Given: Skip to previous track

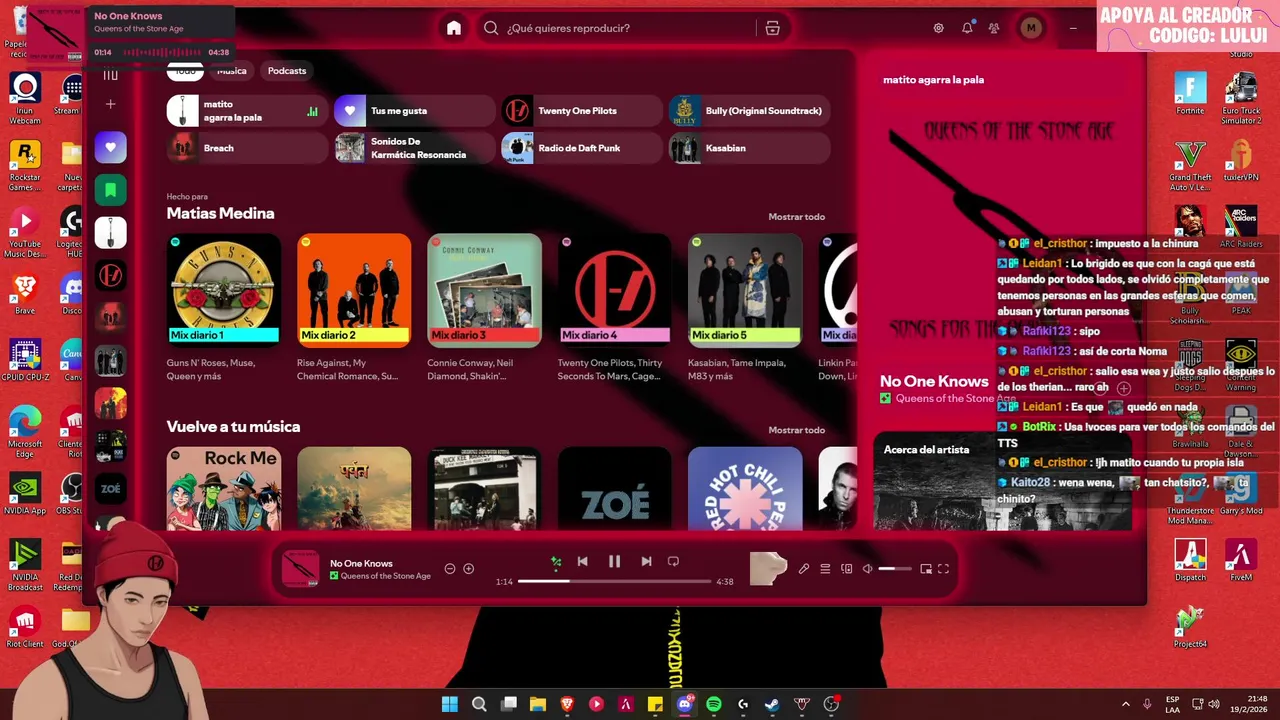Looking at the screenshot, I should [583, 562].
